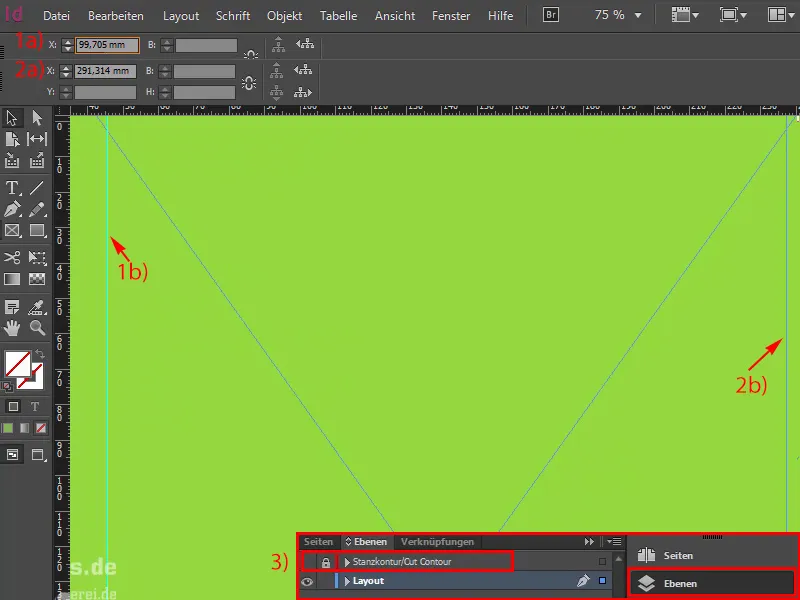Open the Datei menu
The height and width of the screenshot is (600, 800).
(56, 16)
